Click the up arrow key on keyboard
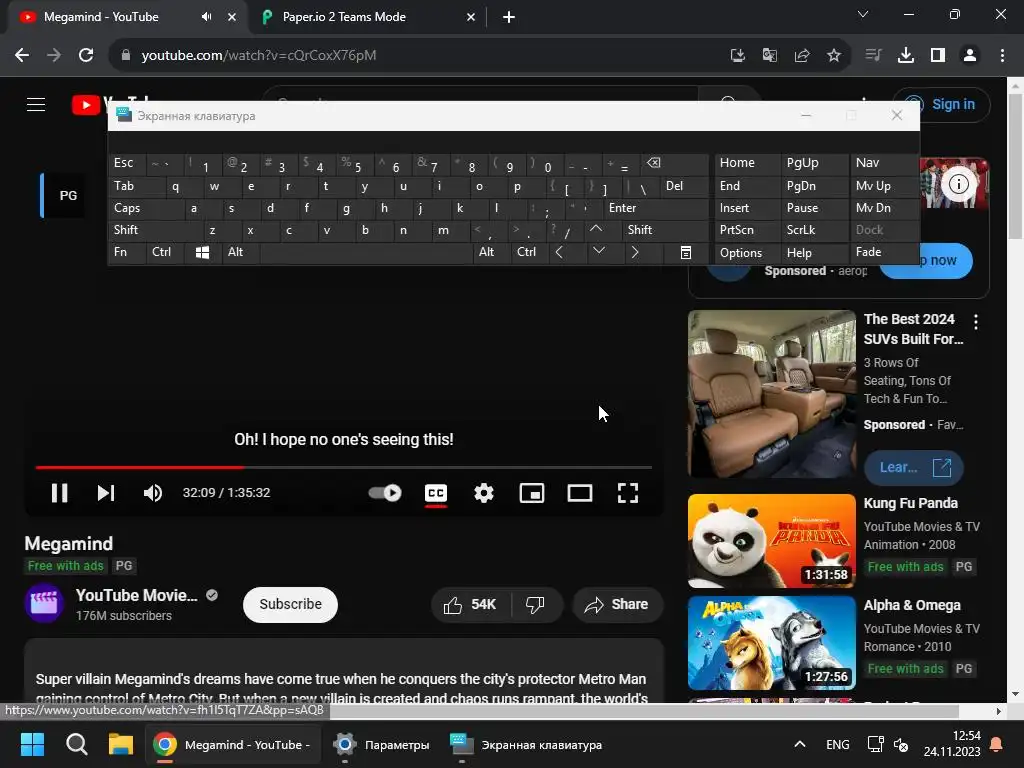The height and width of the screenshot is (768, 1024). (x=596, y=230)
